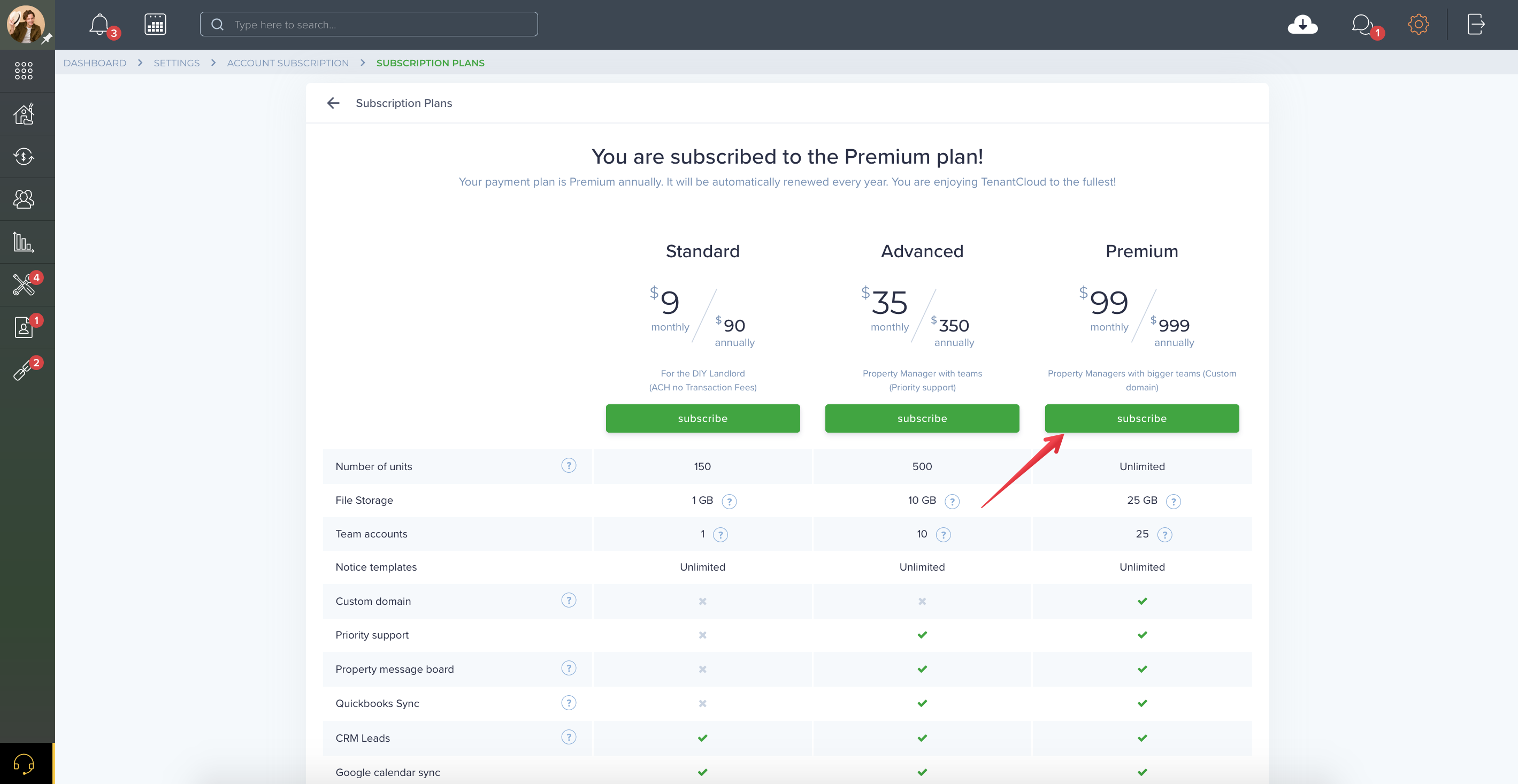This screenshot has width=1518, height=784.
Task: Go back with the Subscription Plans arrow
Action: click(x=333, y=103)
